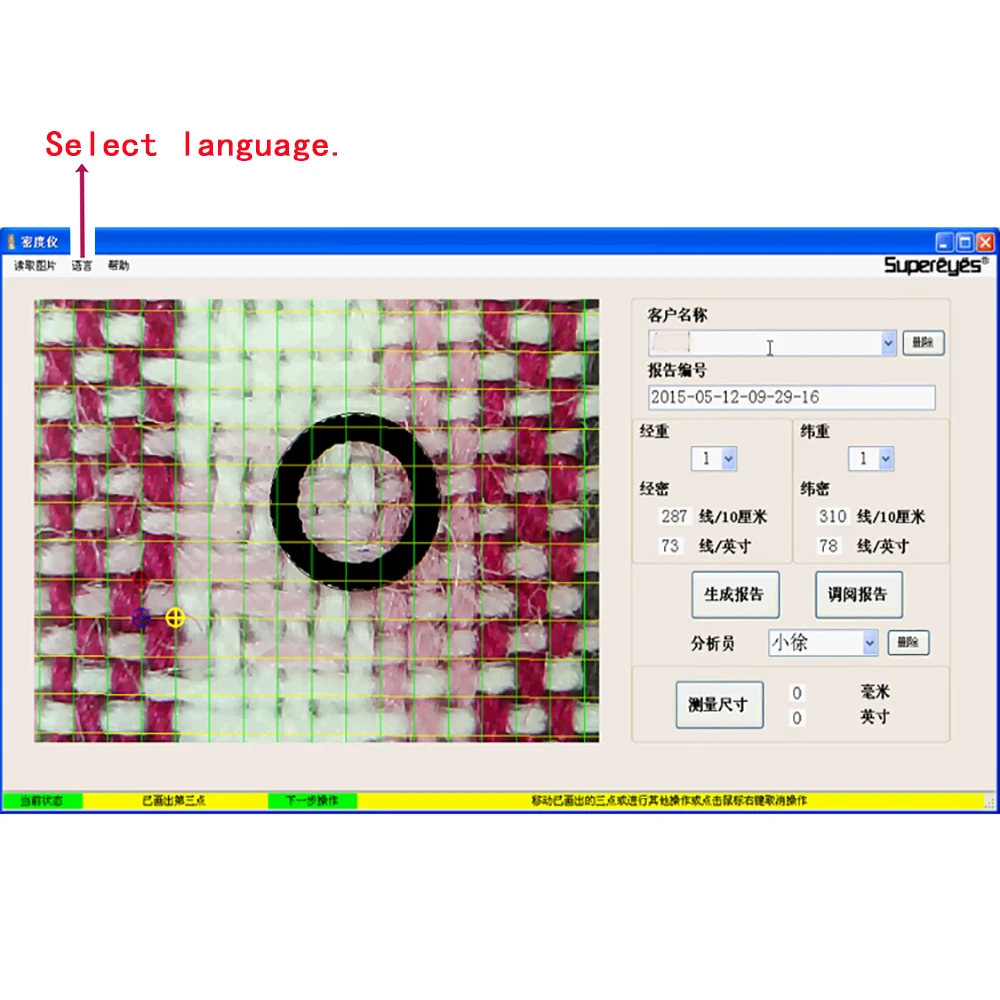Click 删除 next to customer name
This screenshot has height=1000, width=1000.
[x=923, y=342]
